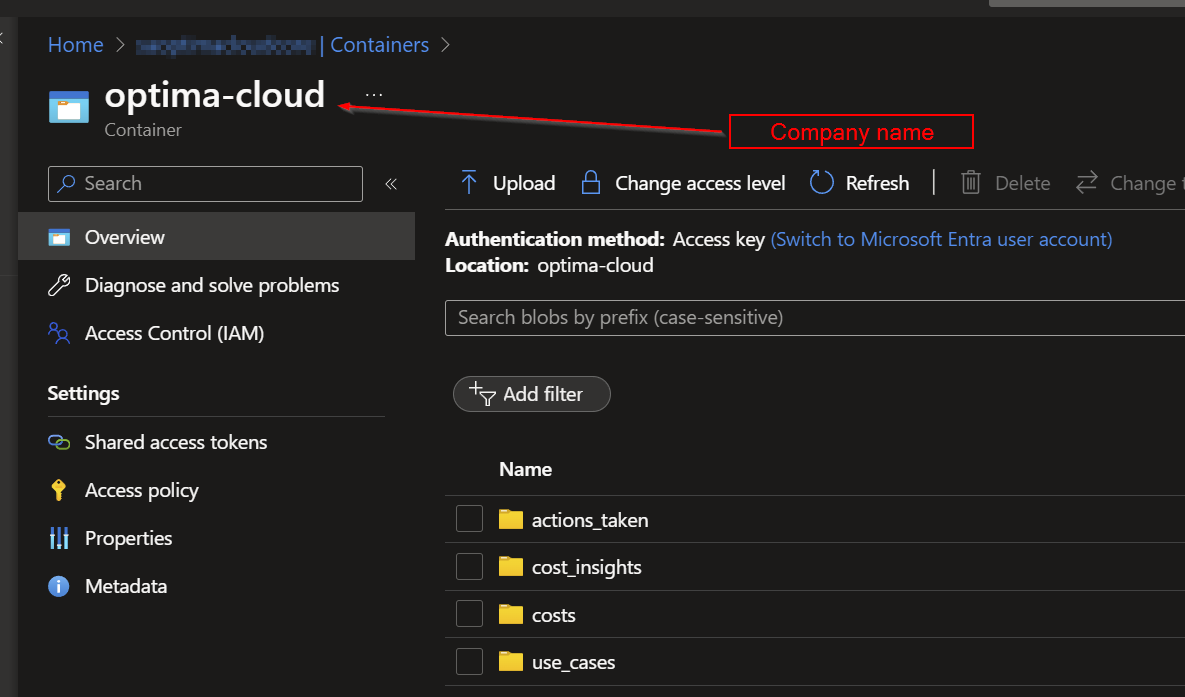This screenshot has height=697, width=1185.
Task: Click the optima-cloud container title
Action: tap(215, 95)
